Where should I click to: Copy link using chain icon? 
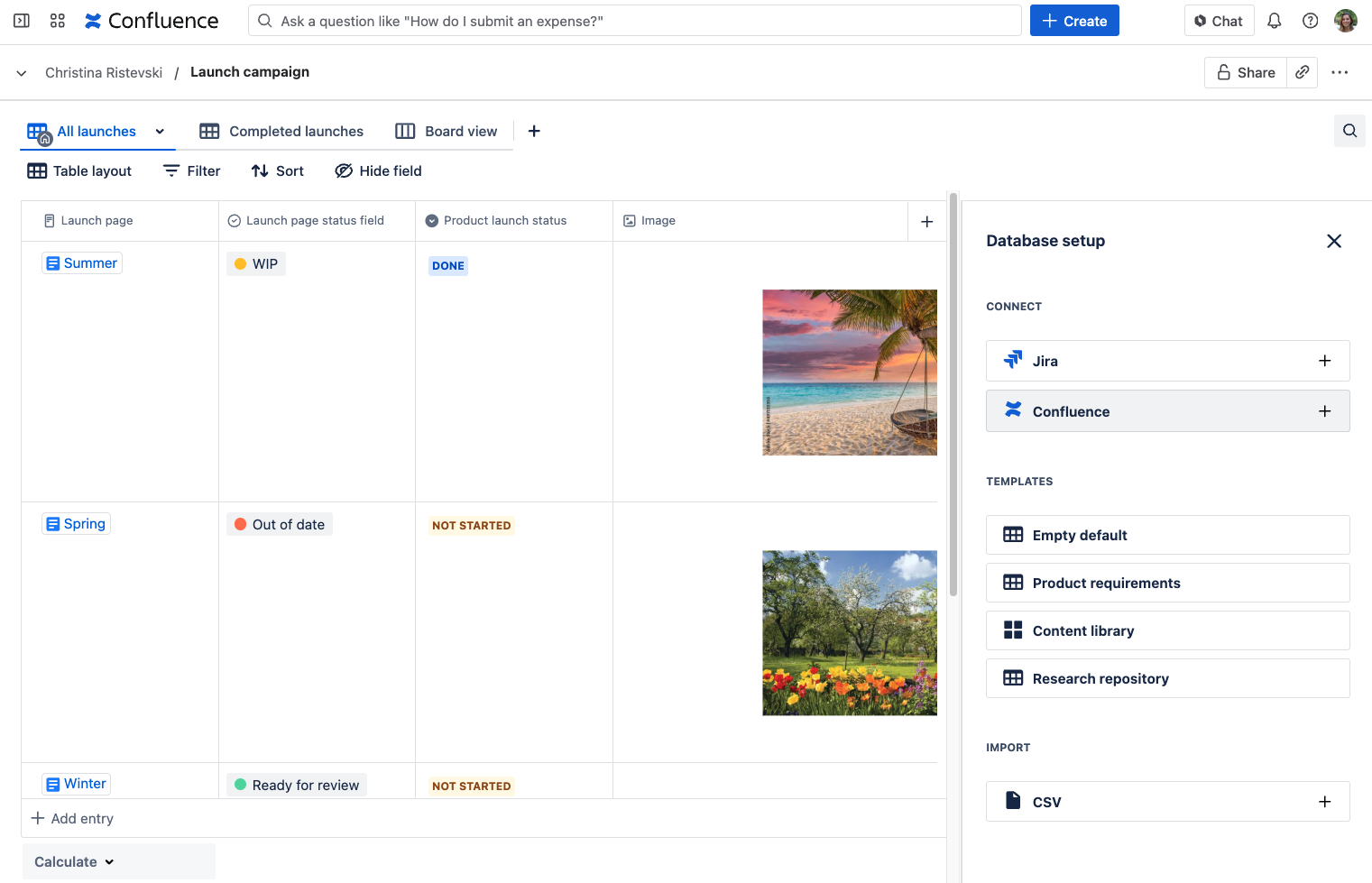pyautogui.click(x=1303, y=72)
